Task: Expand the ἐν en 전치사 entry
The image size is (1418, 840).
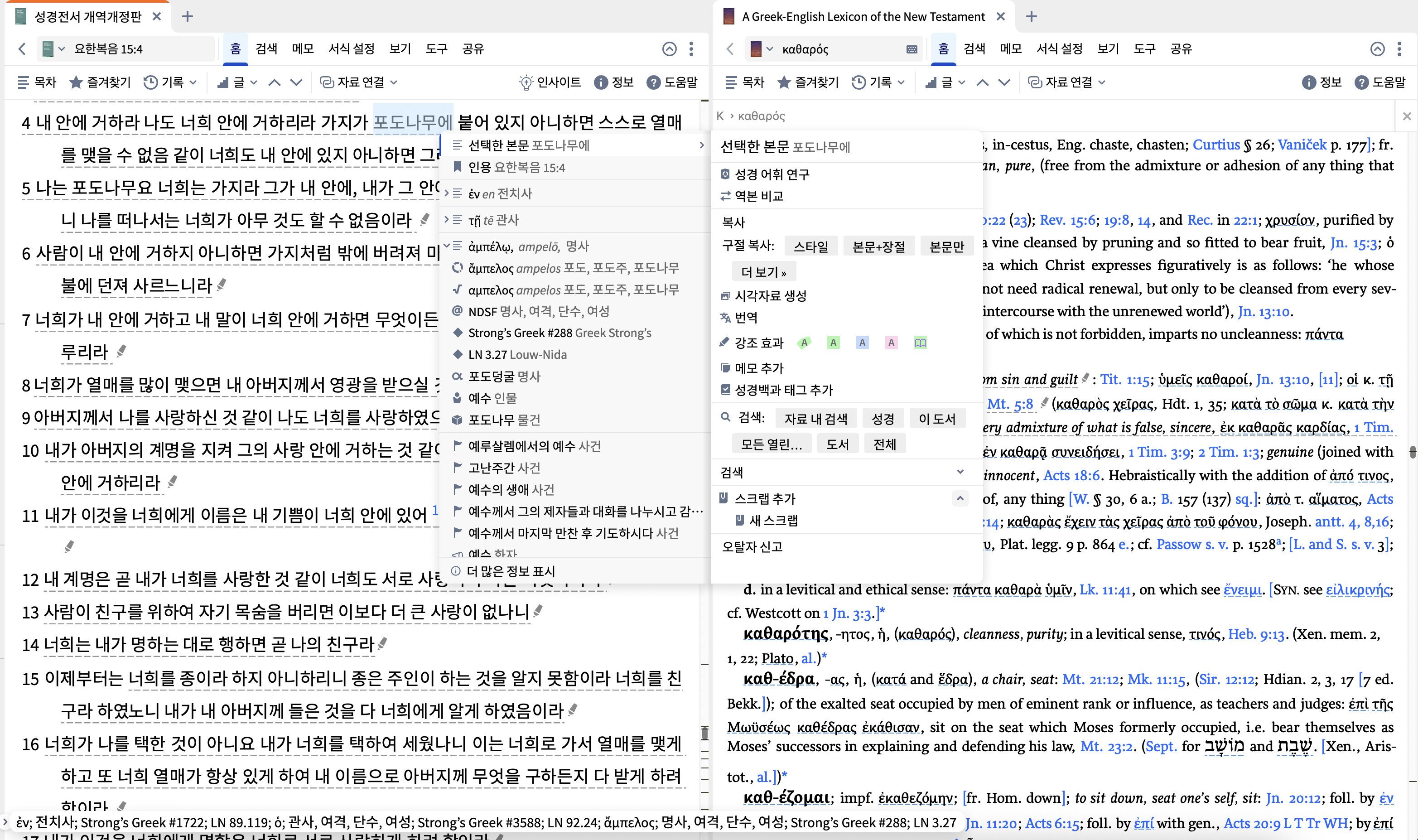Action: click(446, 193)
